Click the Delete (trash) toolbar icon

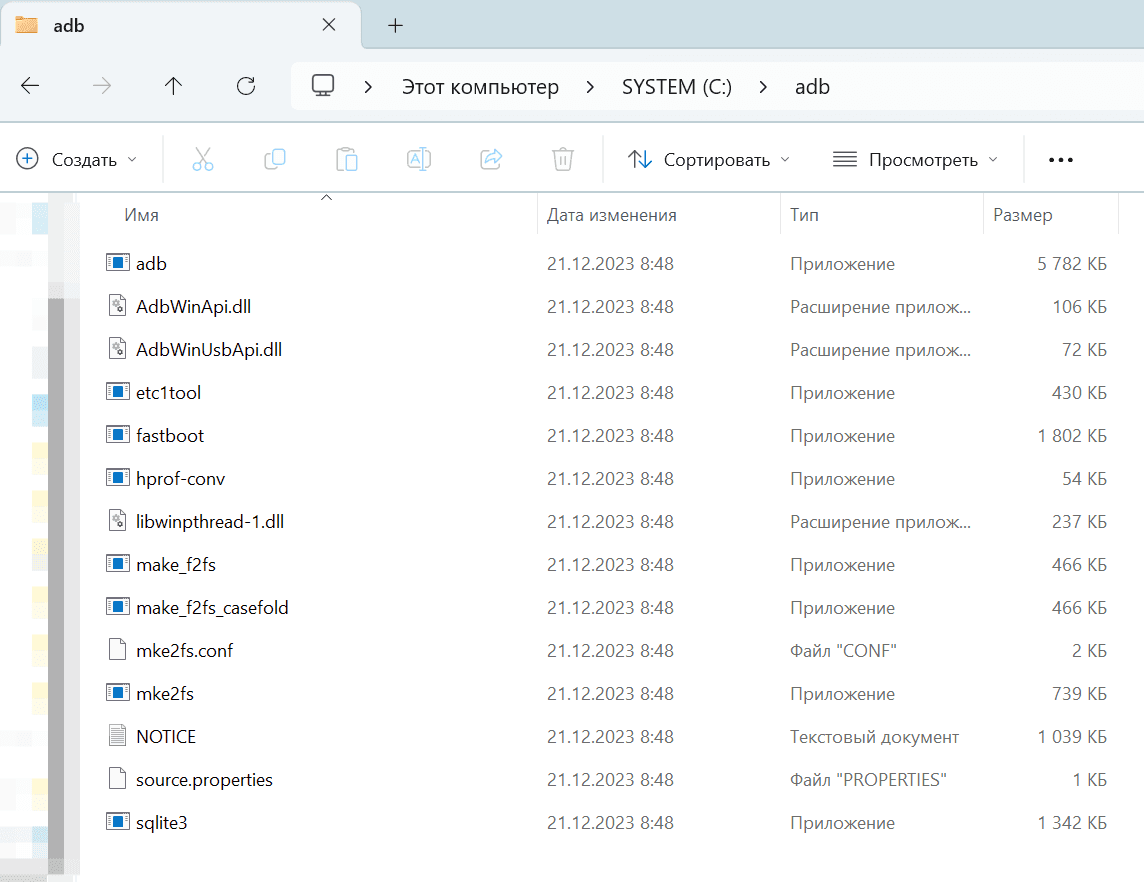click(562, 159)
